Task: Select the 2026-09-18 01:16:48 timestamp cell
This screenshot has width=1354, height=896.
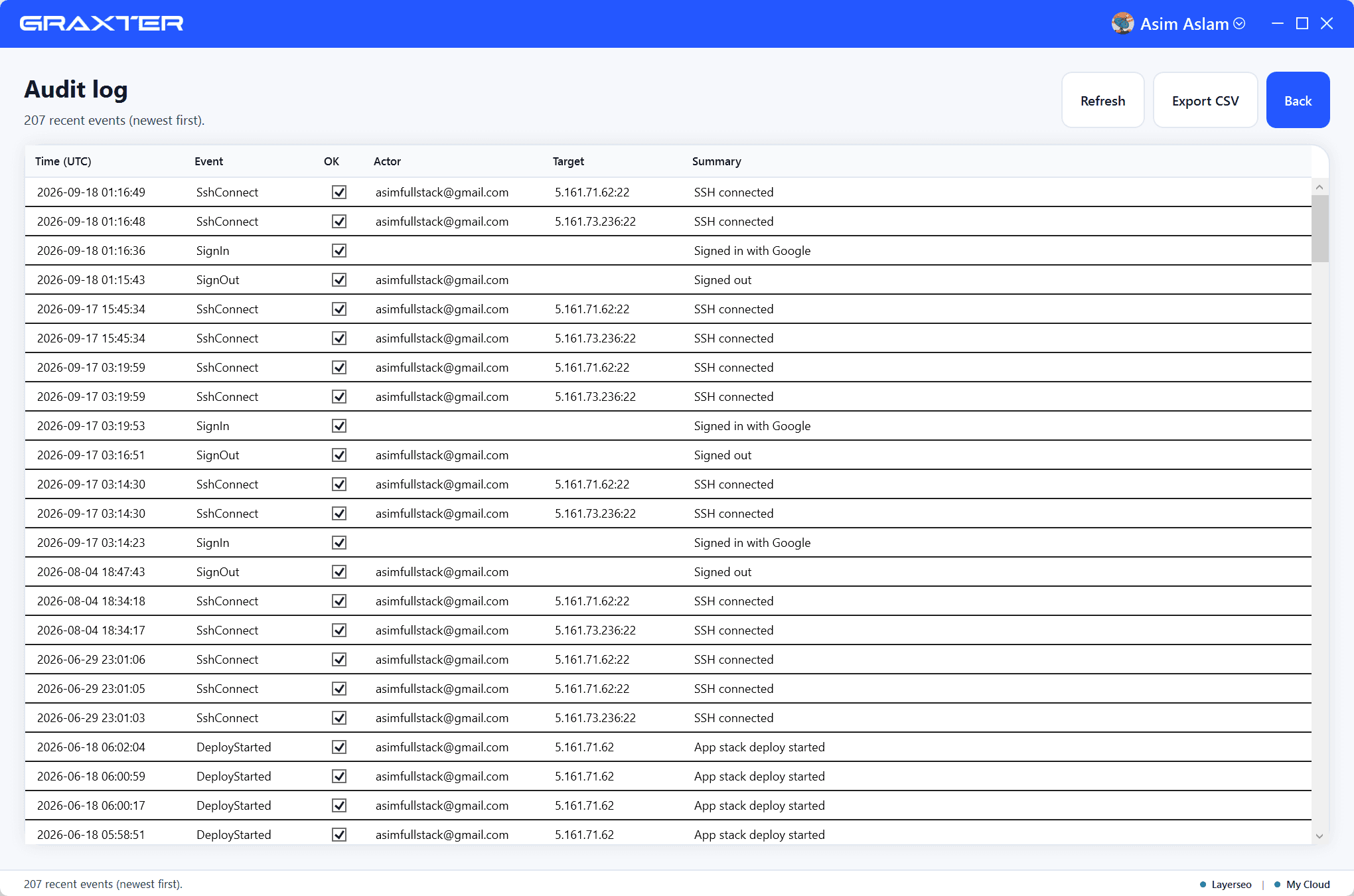Action: tap(91, 222)
